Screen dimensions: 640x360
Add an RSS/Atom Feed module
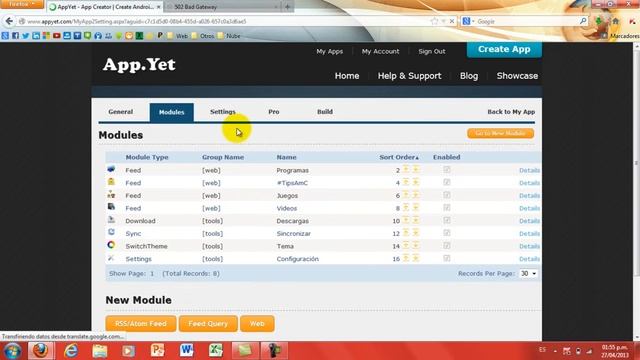pos(141,324)
